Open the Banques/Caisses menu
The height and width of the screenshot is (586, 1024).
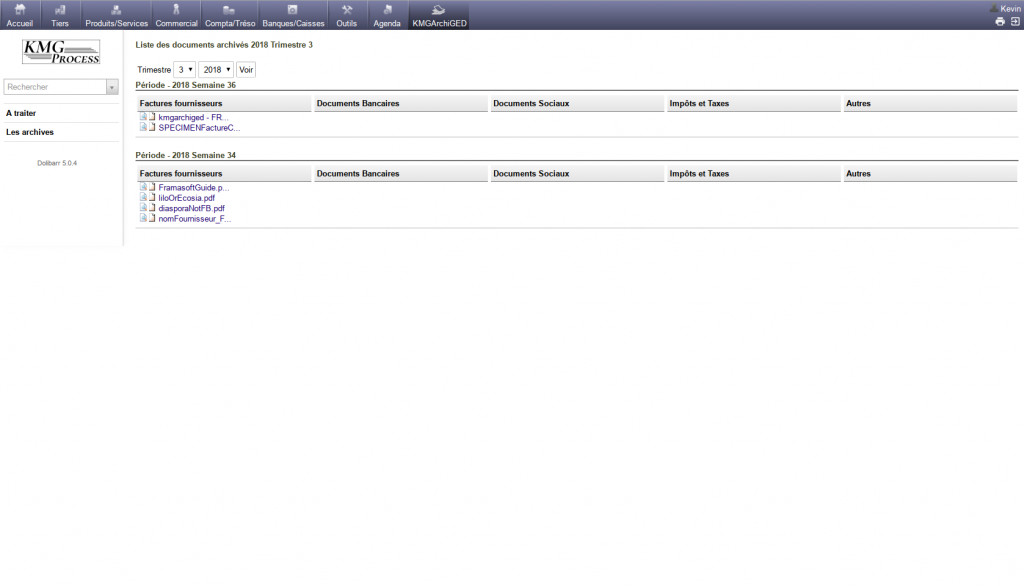pyautogui.click(x=293, y=15)
